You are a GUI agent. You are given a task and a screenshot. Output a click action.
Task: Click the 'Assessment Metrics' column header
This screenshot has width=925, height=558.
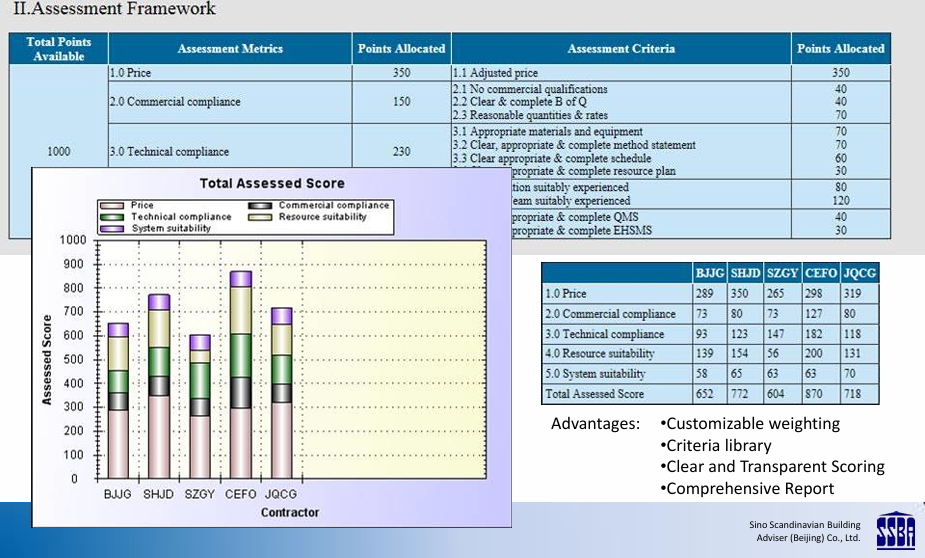230,48
